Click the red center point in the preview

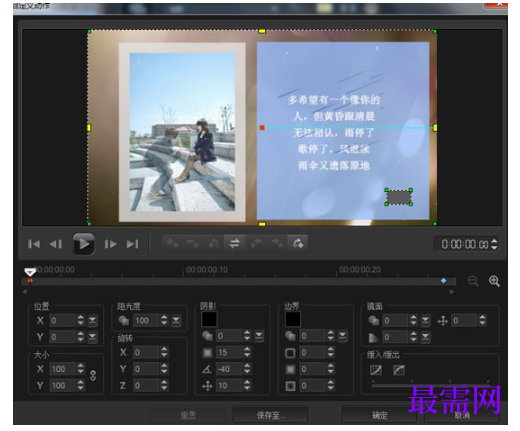point(262,128)
